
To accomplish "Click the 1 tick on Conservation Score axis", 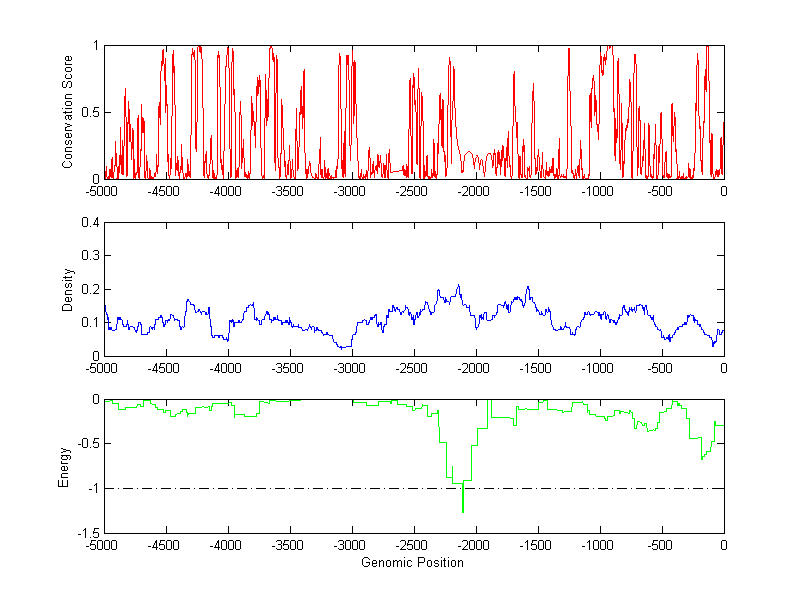I will tap(95, 46).
